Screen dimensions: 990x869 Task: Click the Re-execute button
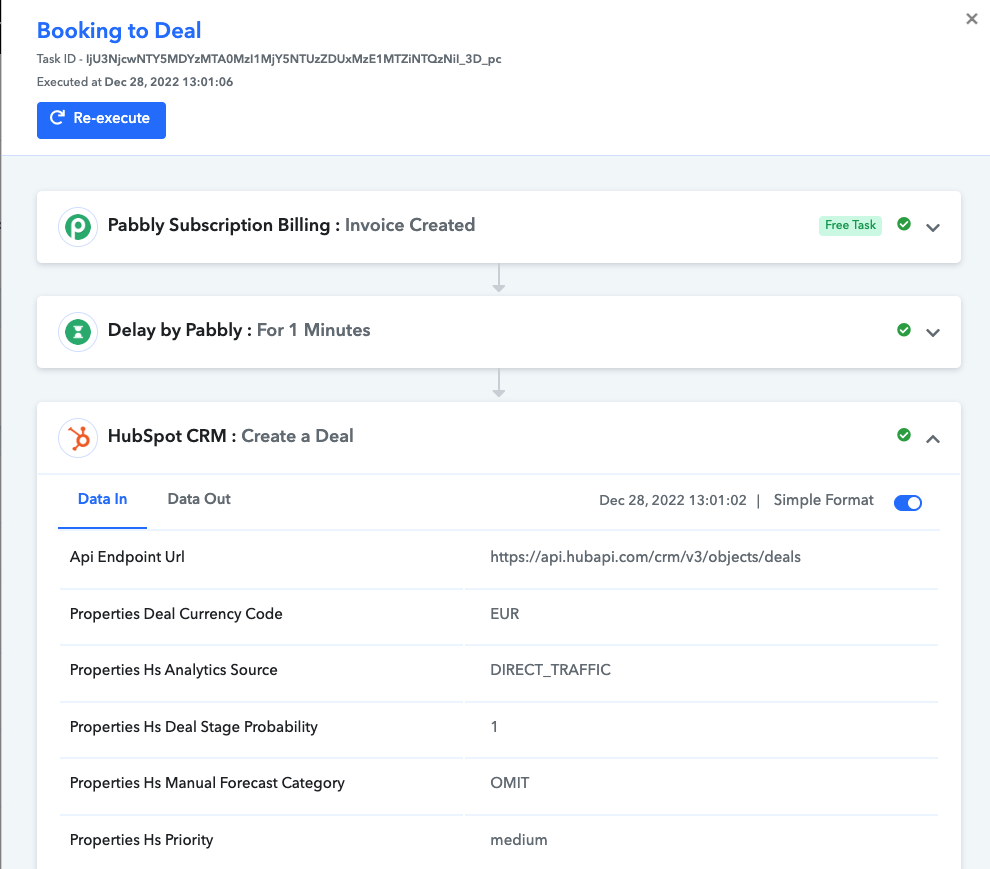[101, 120]
